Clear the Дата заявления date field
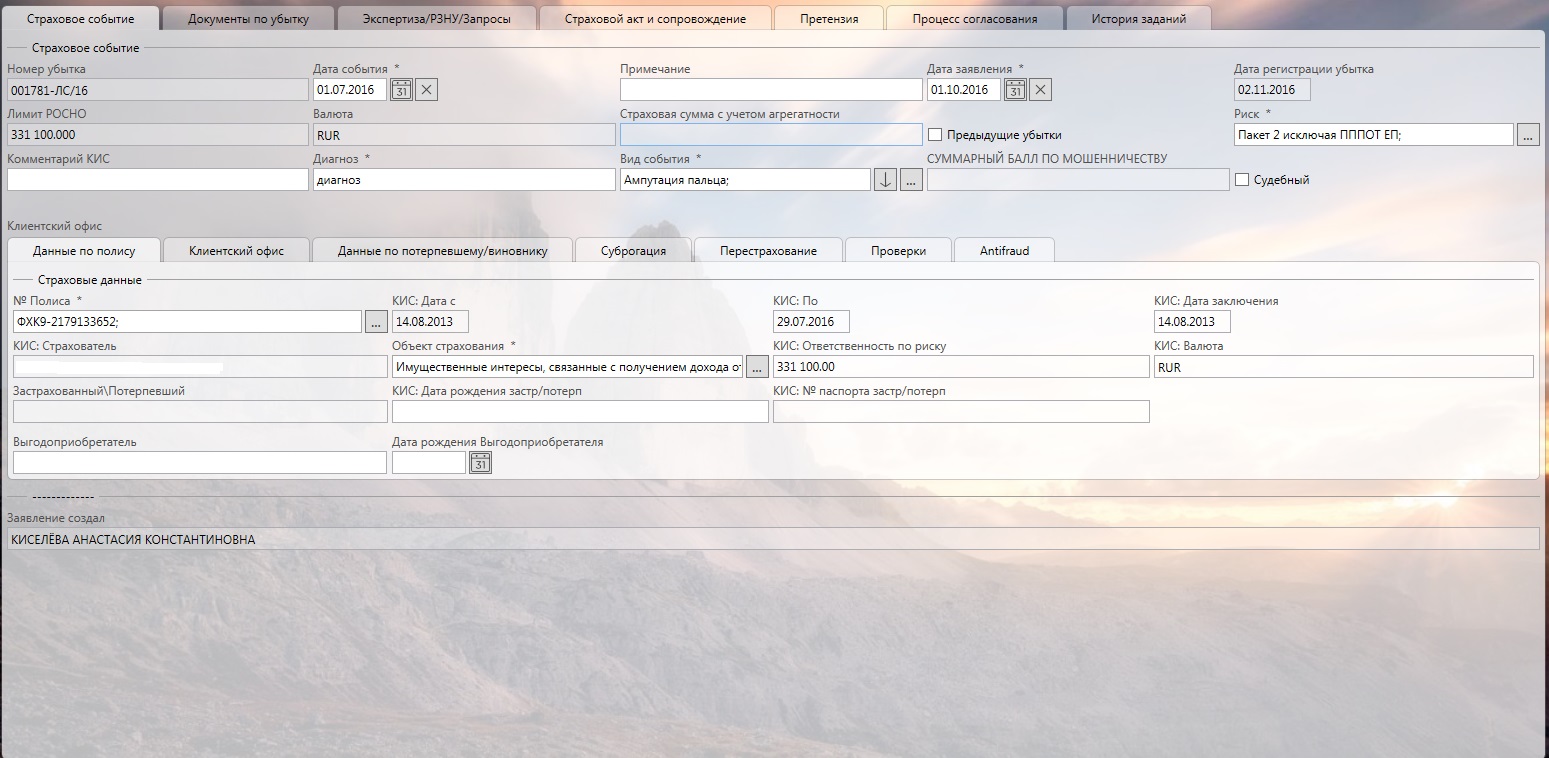 click(1040, 90)
